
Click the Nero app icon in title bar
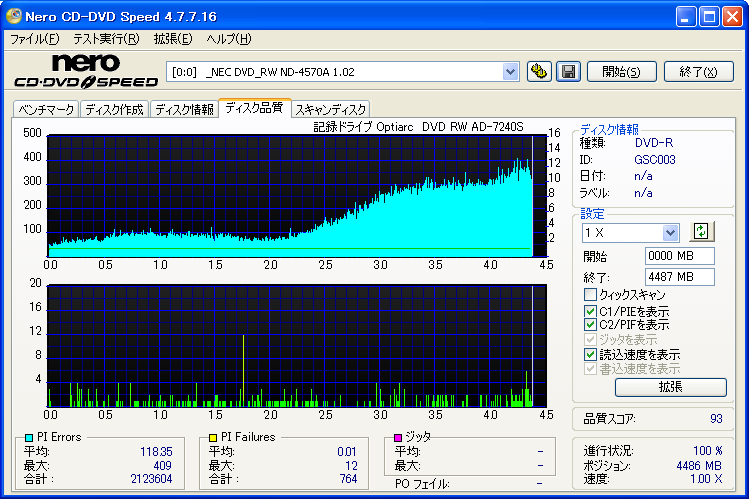[x=13, y=16]
